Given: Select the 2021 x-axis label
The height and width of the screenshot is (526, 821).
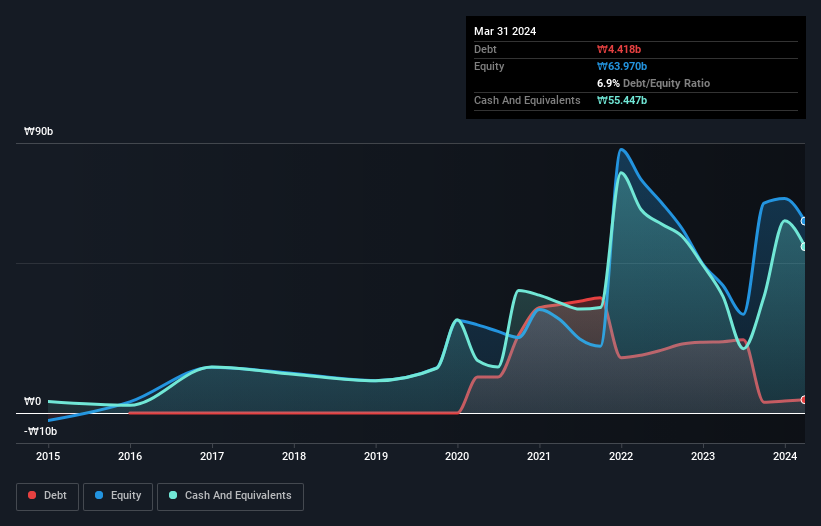Looking at the screenshot, I should click(539, 456).
